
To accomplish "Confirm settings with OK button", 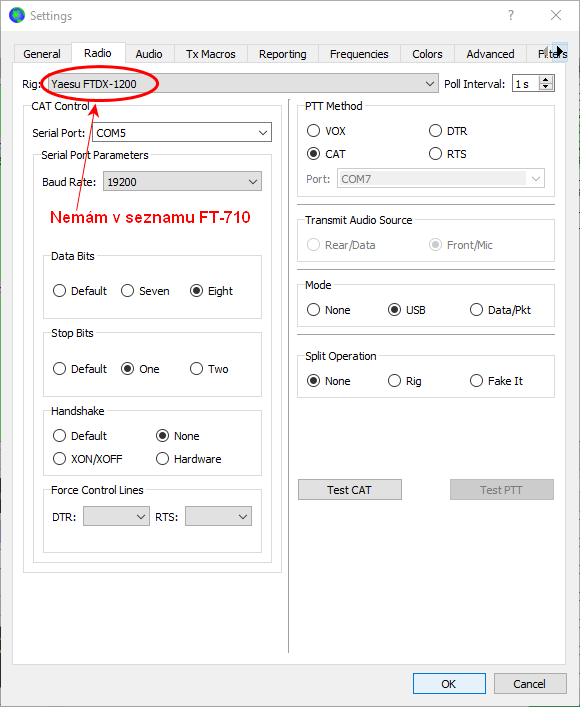I will 449,684.
